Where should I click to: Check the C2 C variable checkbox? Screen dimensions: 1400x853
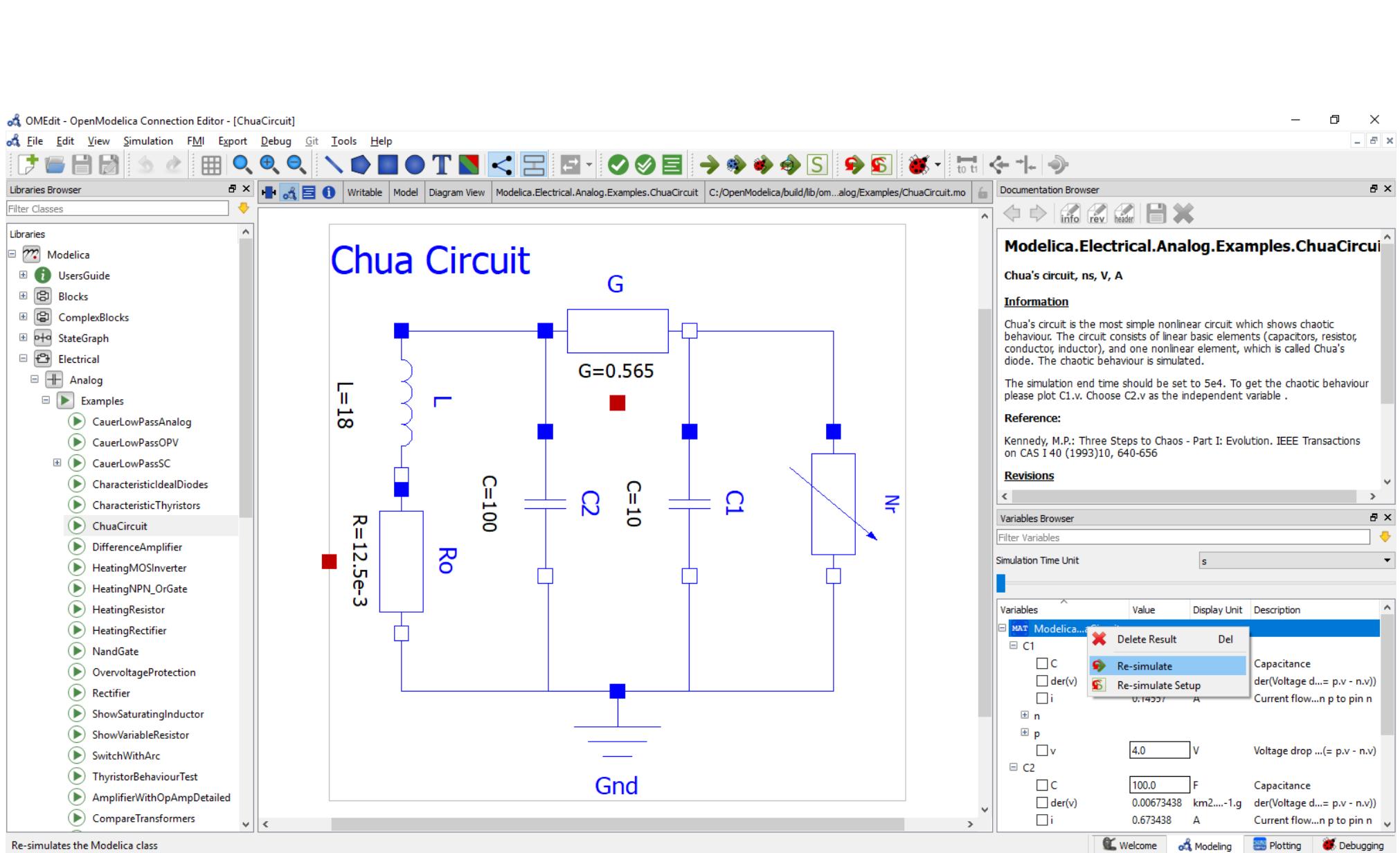(x=1042, y=785)
